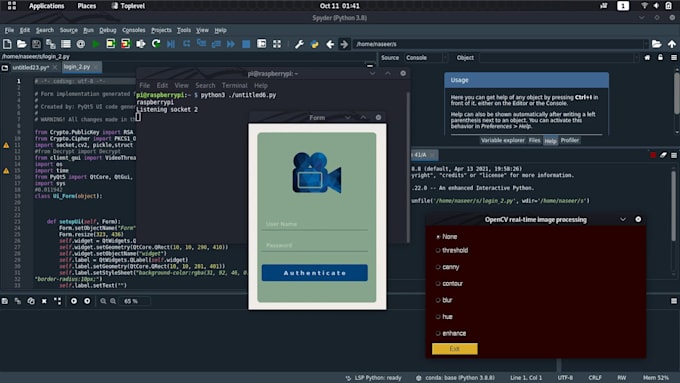Viewport: 680px width, 383px height.
Task: Run current cell toolbar icon
Action: (111, 44)
